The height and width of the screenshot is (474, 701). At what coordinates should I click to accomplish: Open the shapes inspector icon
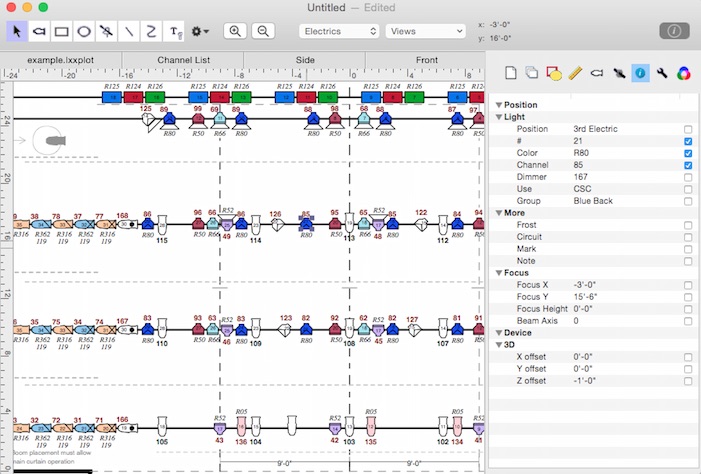(x=553, y=73)
